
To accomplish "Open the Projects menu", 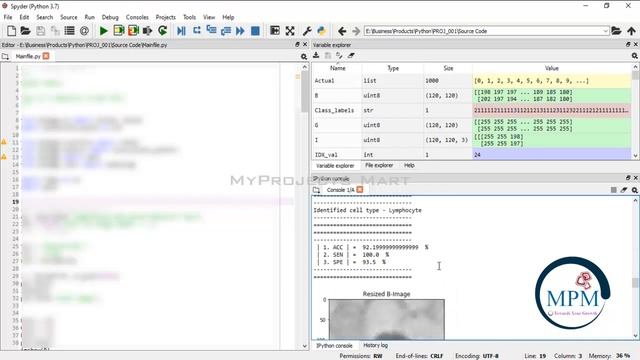I will [165, 17].
